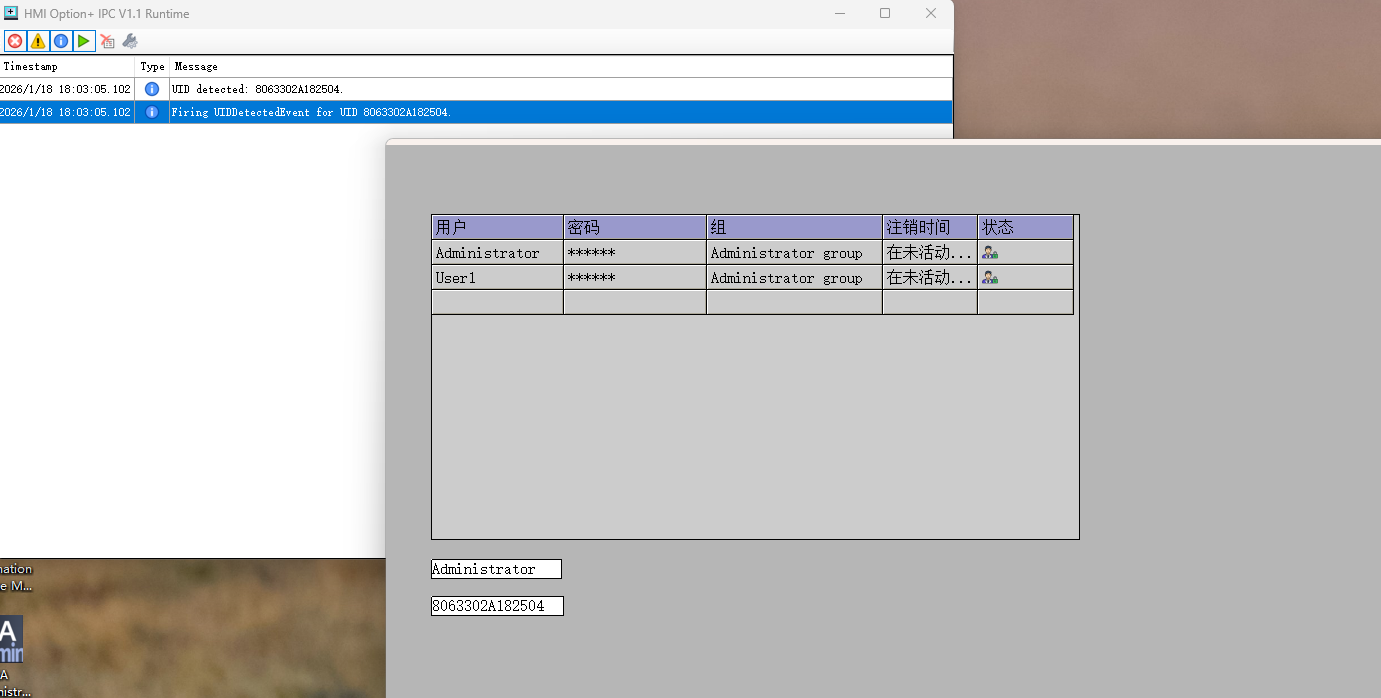
Task: Click the 8063302A182504 UID field
Action: (497, 606)
